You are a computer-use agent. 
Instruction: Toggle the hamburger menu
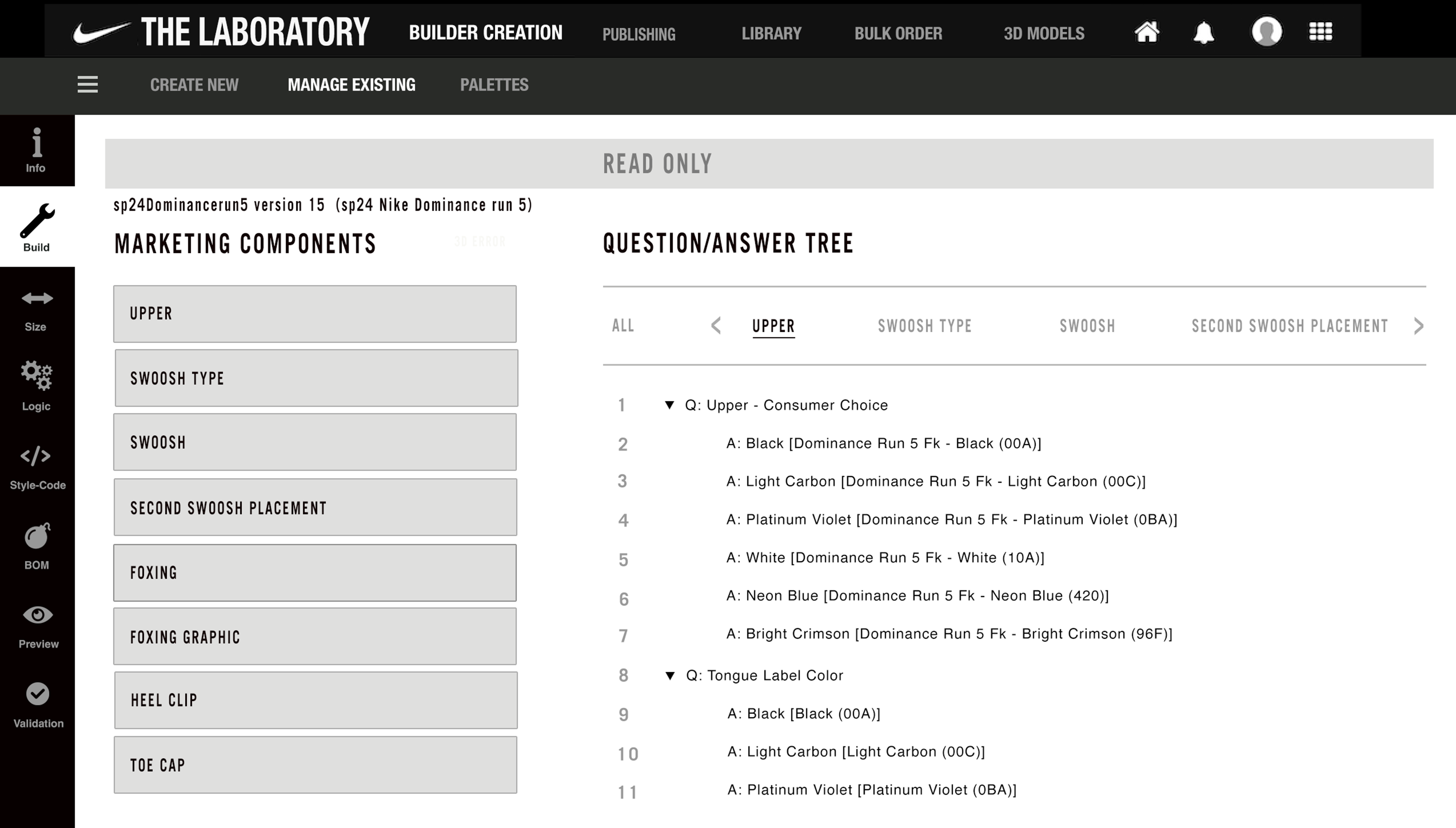87,85
